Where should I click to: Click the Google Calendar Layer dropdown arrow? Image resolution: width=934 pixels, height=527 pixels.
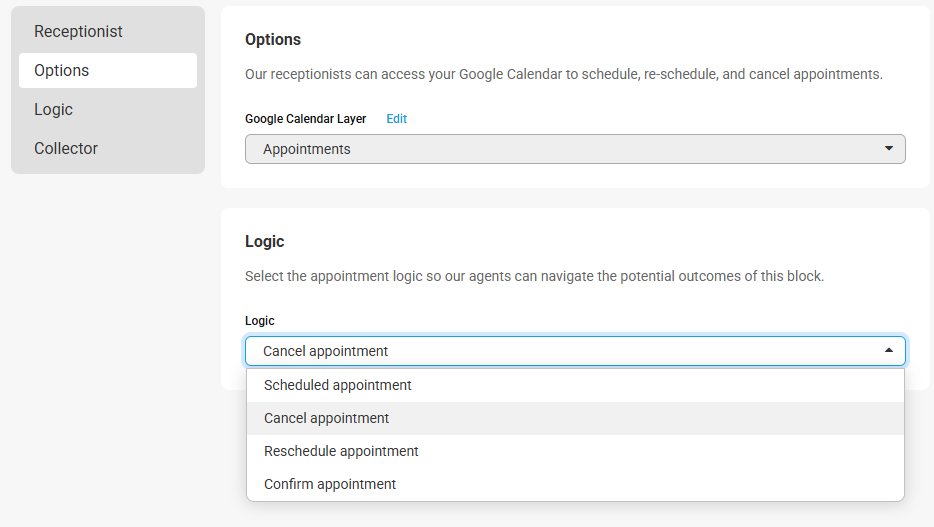pyautogui.click(x=889, y=149)
